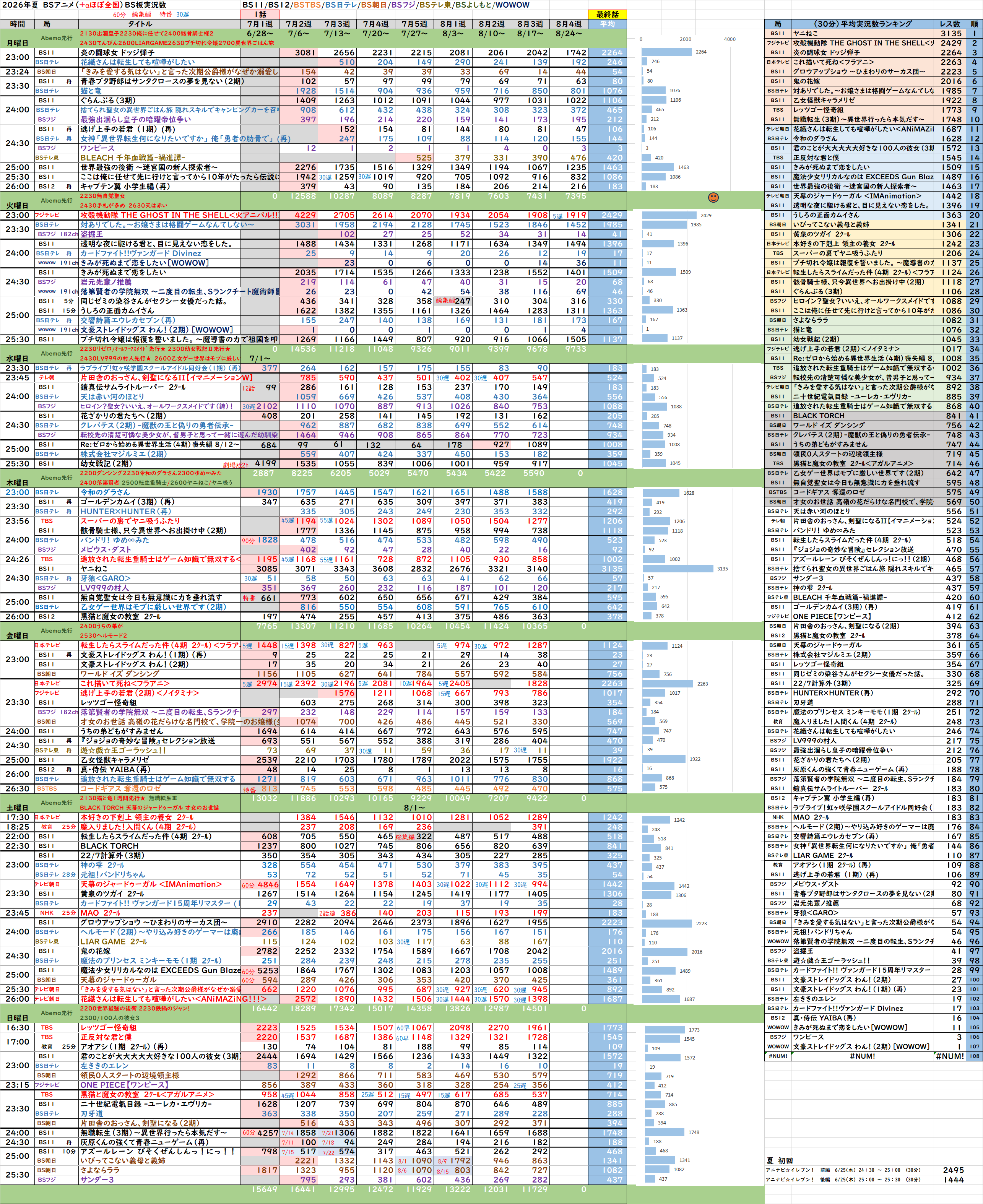Click 'ONE PIECE[ワンピース]' in the schedule
Image resolution: width=983 pixels, height=1204 pixels.
(124, 1085)
